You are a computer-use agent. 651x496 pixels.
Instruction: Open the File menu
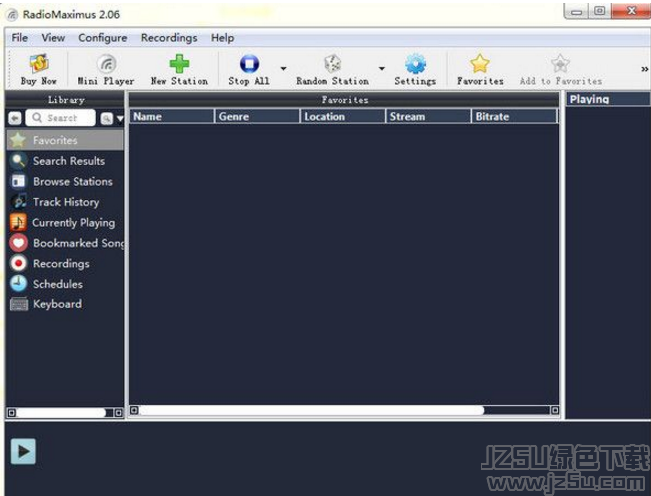[x=20, y=38]
